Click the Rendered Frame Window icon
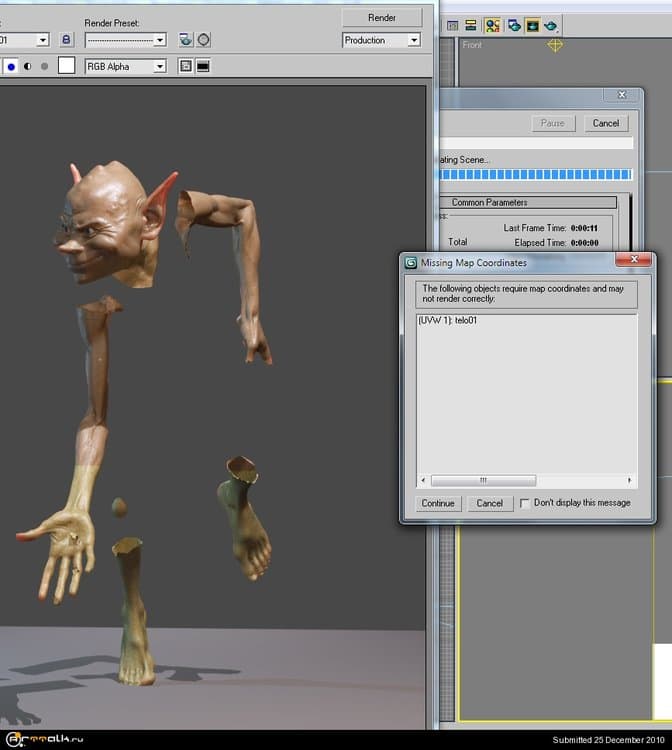Screen dimensions: 672x750 (x=534, y=25)
